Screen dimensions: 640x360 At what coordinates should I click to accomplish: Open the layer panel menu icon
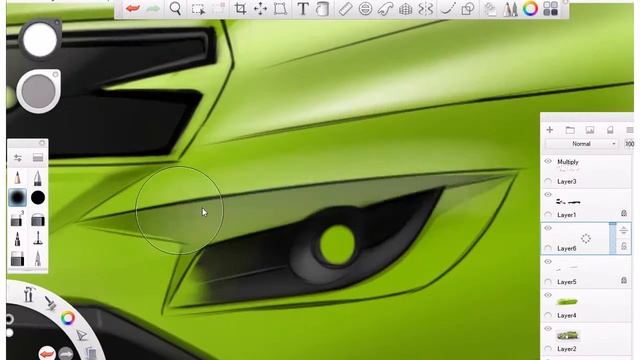630,130
